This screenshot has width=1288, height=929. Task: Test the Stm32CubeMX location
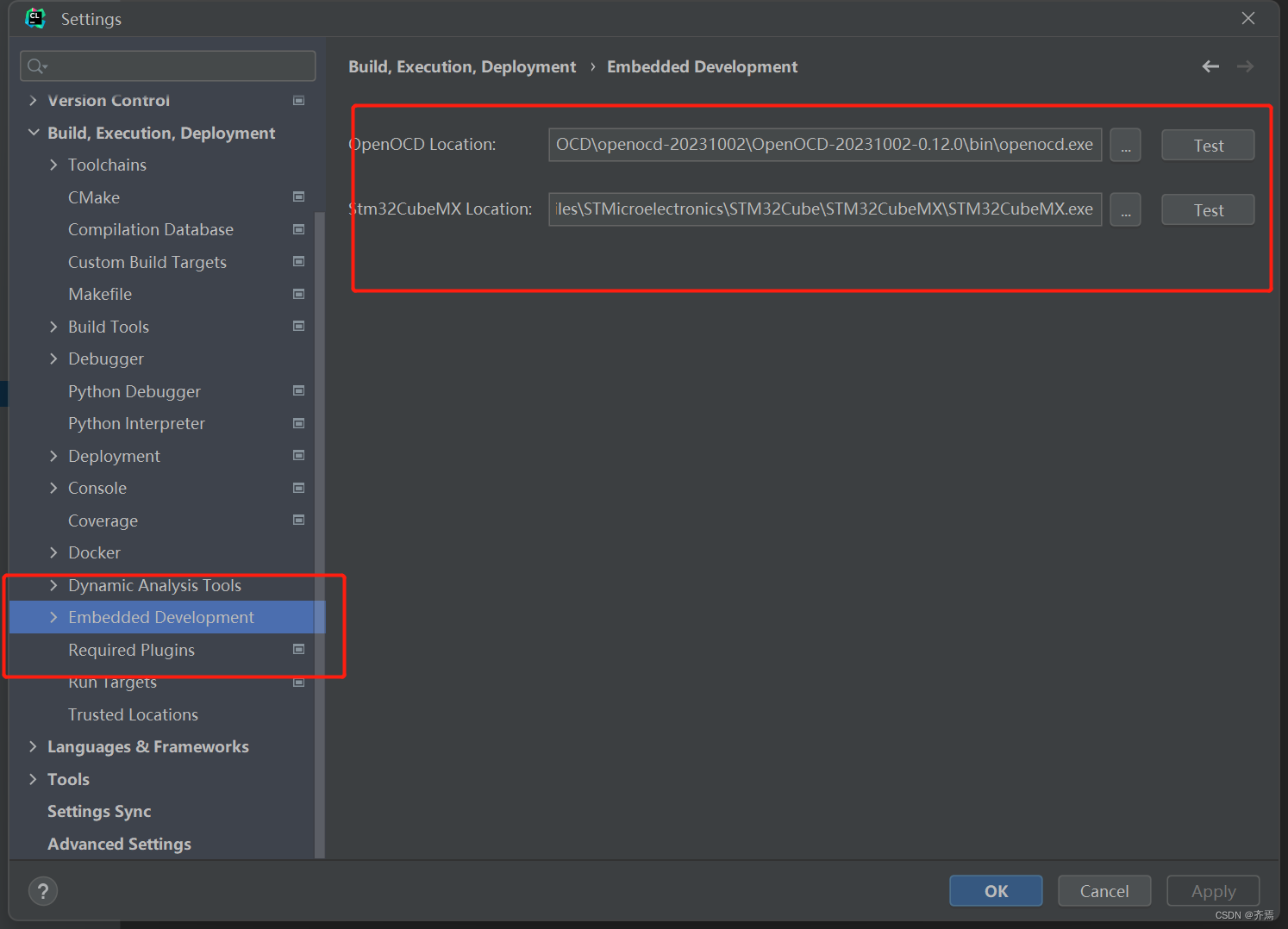pyautogui.click(x=1208, y=209)
